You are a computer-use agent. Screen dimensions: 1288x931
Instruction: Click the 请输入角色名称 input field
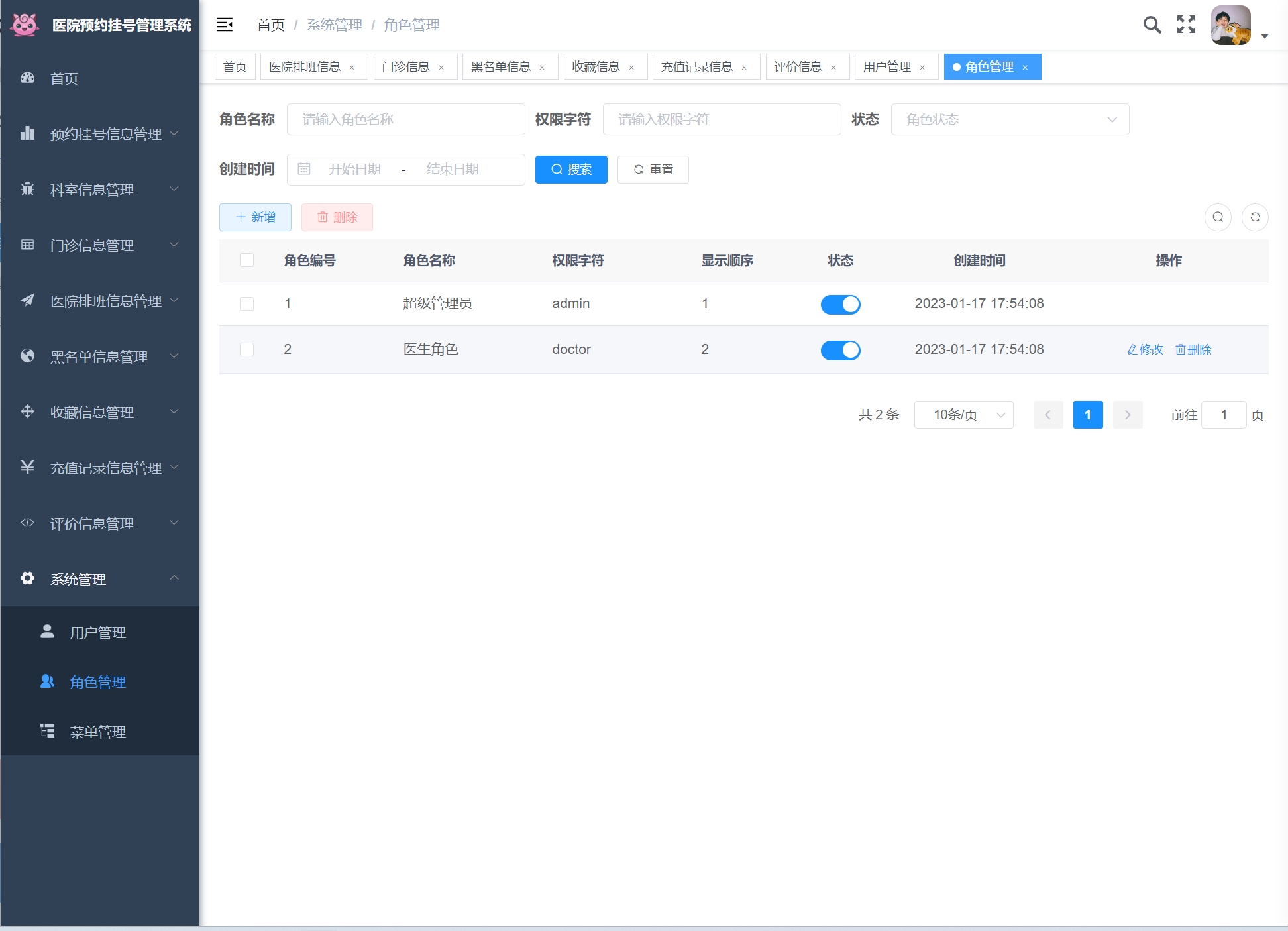tap(405, 119)
